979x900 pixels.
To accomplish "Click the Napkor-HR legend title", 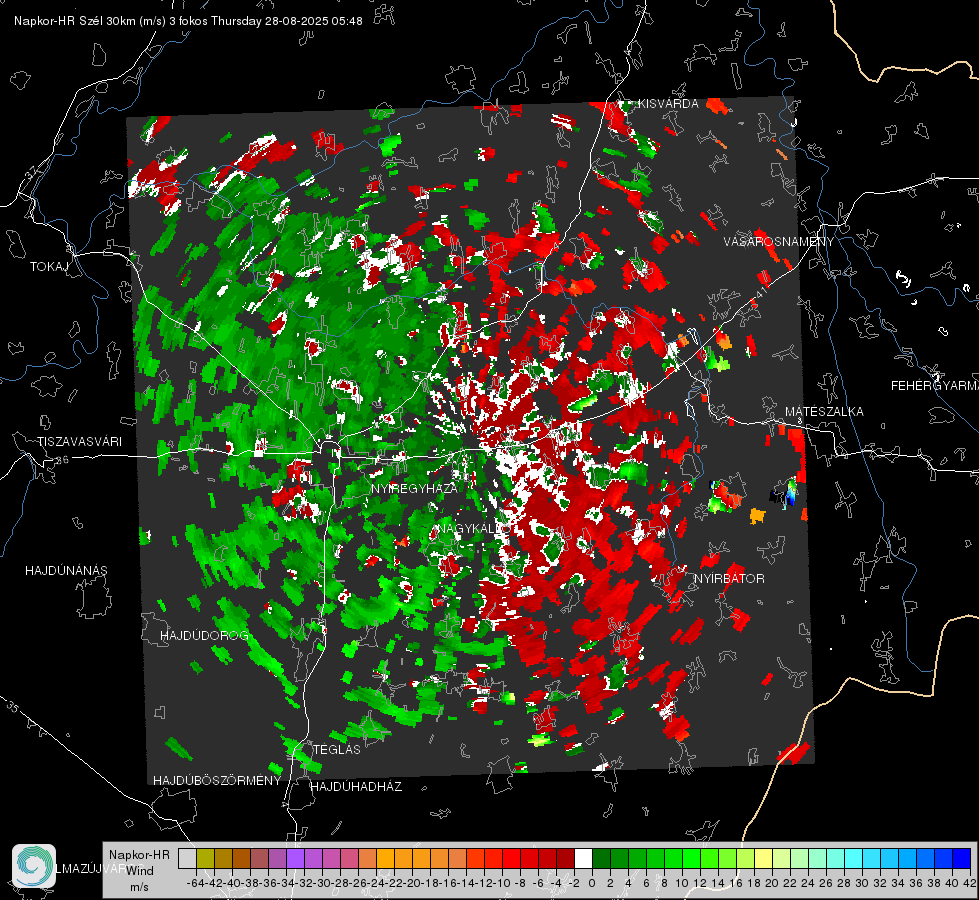I will pyautogui.click(x=139, y=854).
